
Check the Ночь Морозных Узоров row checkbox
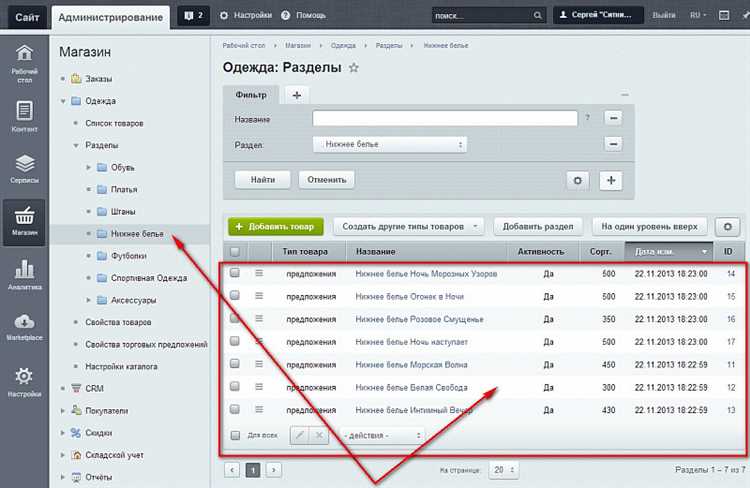coord(234,273)
